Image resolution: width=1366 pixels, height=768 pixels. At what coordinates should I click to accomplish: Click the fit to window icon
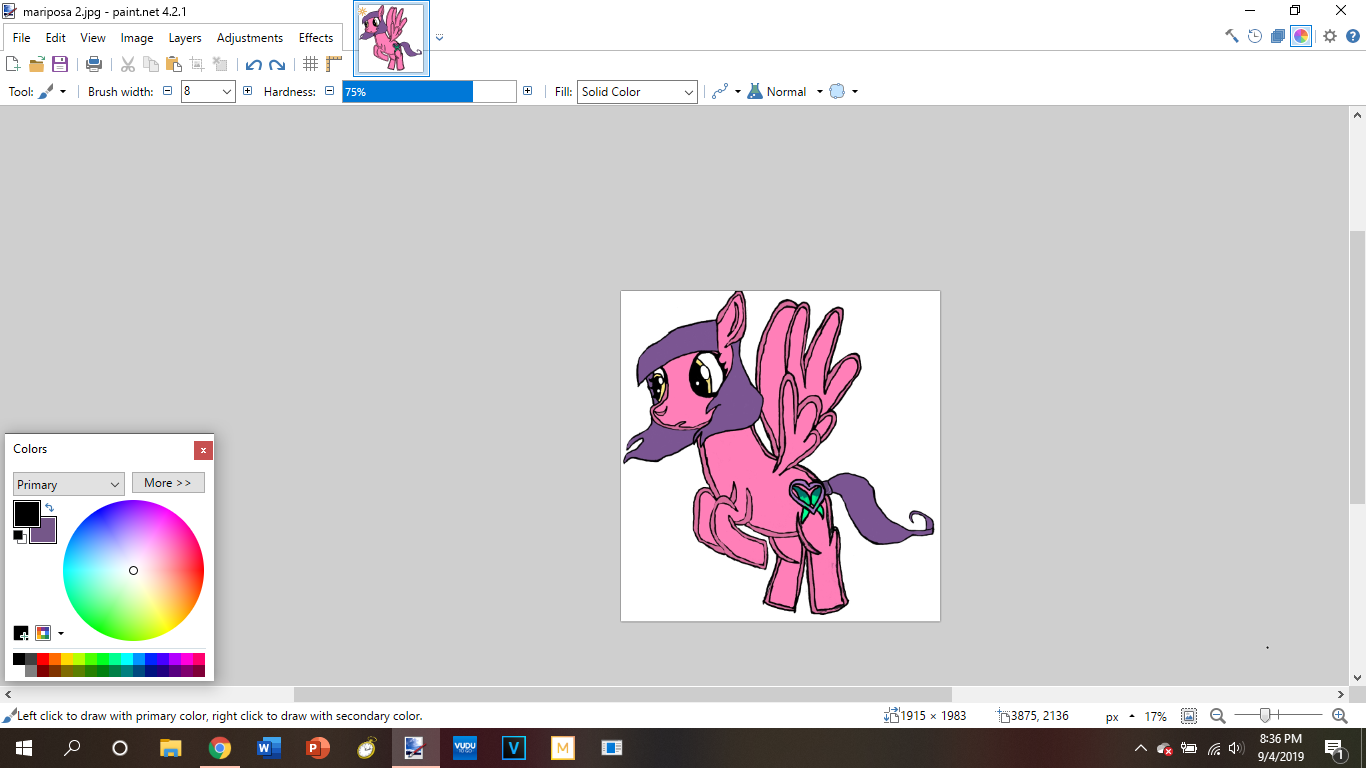tap(1189, 716)
